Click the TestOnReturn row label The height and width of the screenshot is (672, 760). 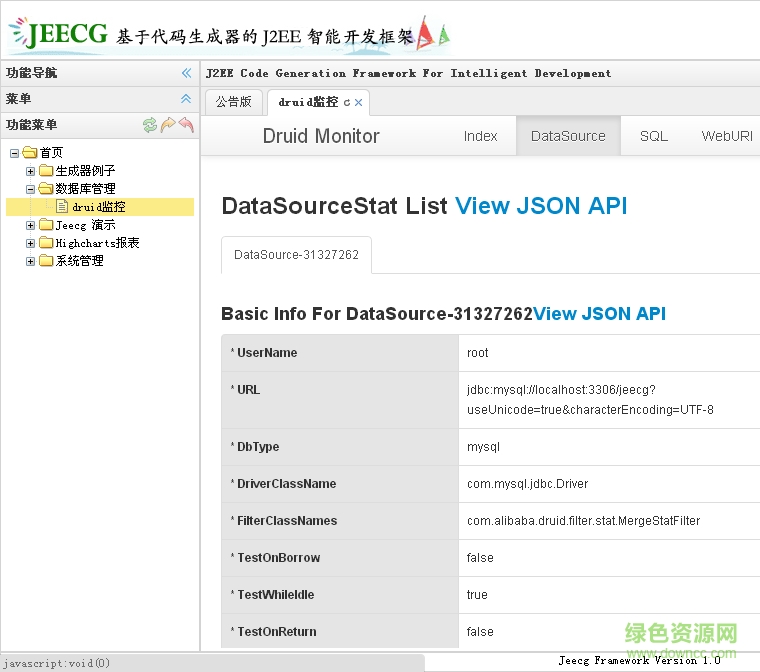(x=277, y=632)
